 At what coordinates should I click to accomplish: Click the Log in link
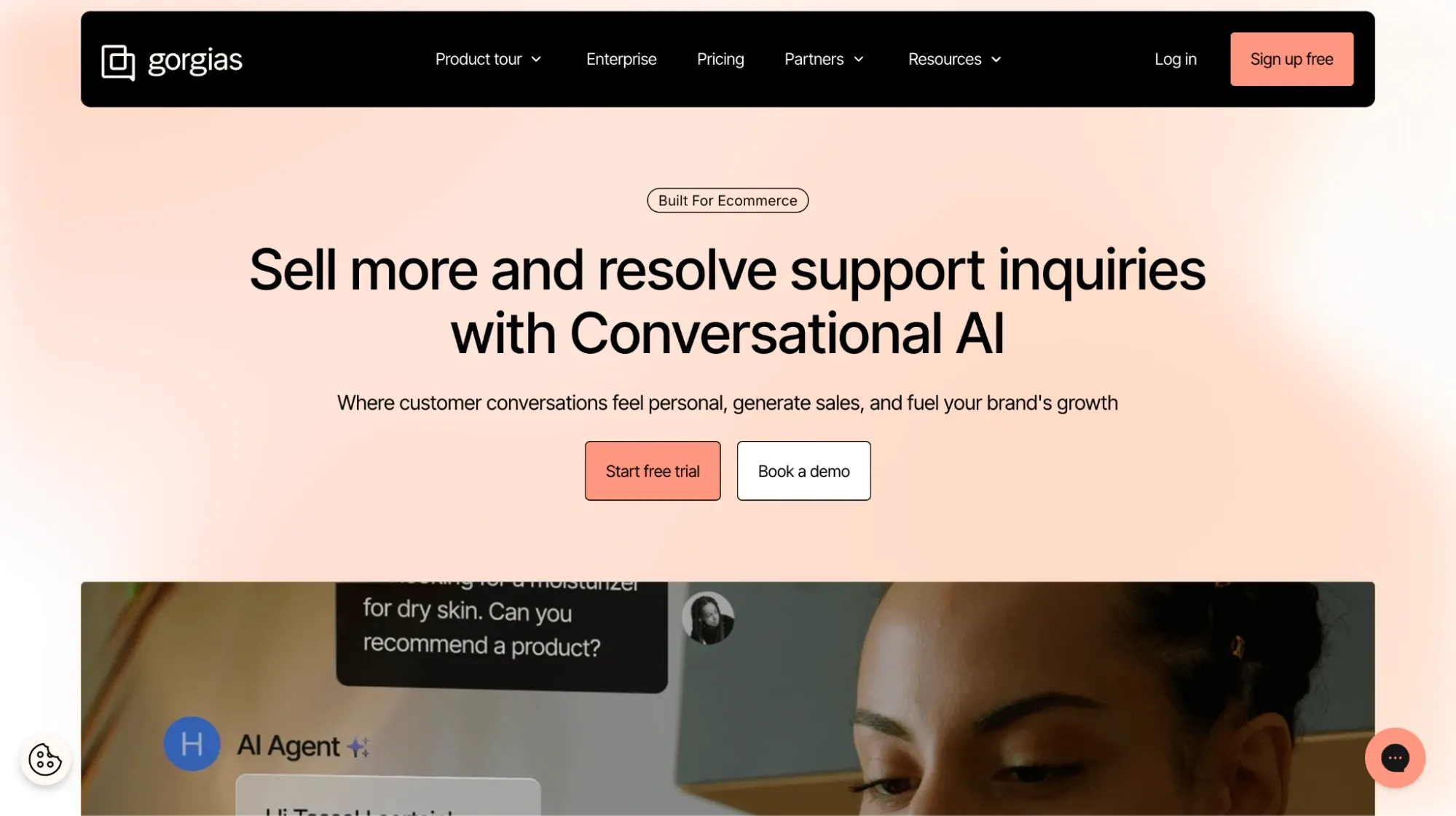(x=1176, y=59)
